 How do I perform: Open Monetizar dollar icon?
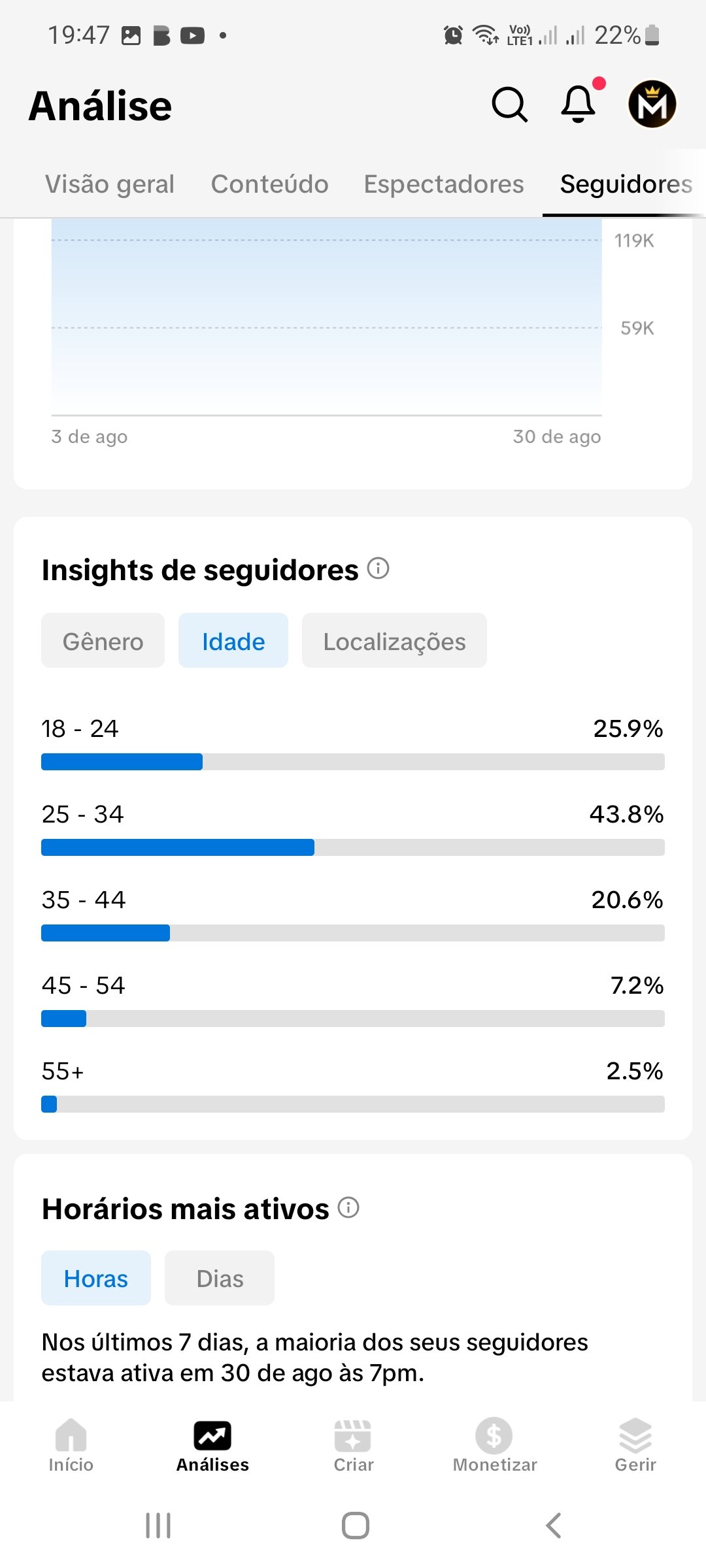coord(494,1445)
